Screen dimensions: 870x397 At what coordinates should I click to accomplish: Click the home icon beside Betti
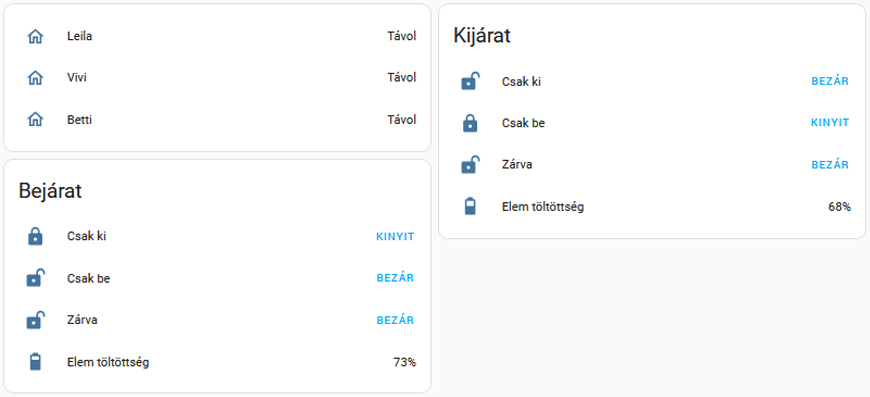(35, 120)
